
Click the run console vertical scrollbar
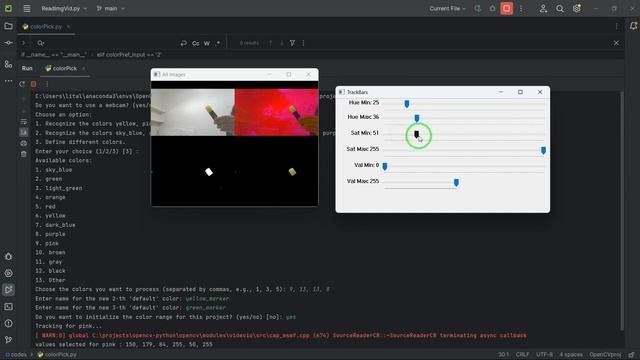click(622, 210)
